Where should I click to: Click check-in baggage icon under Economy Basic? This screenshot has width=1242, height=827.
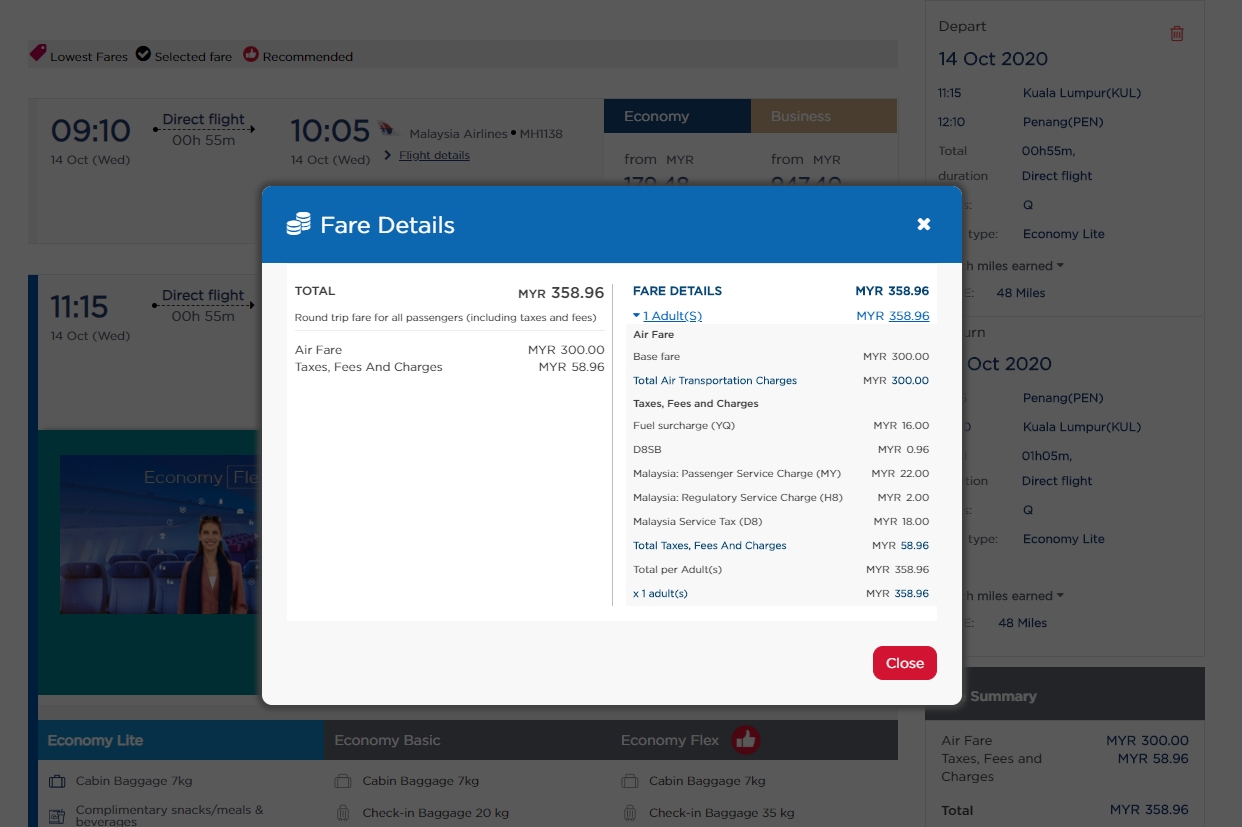(343, 813)
